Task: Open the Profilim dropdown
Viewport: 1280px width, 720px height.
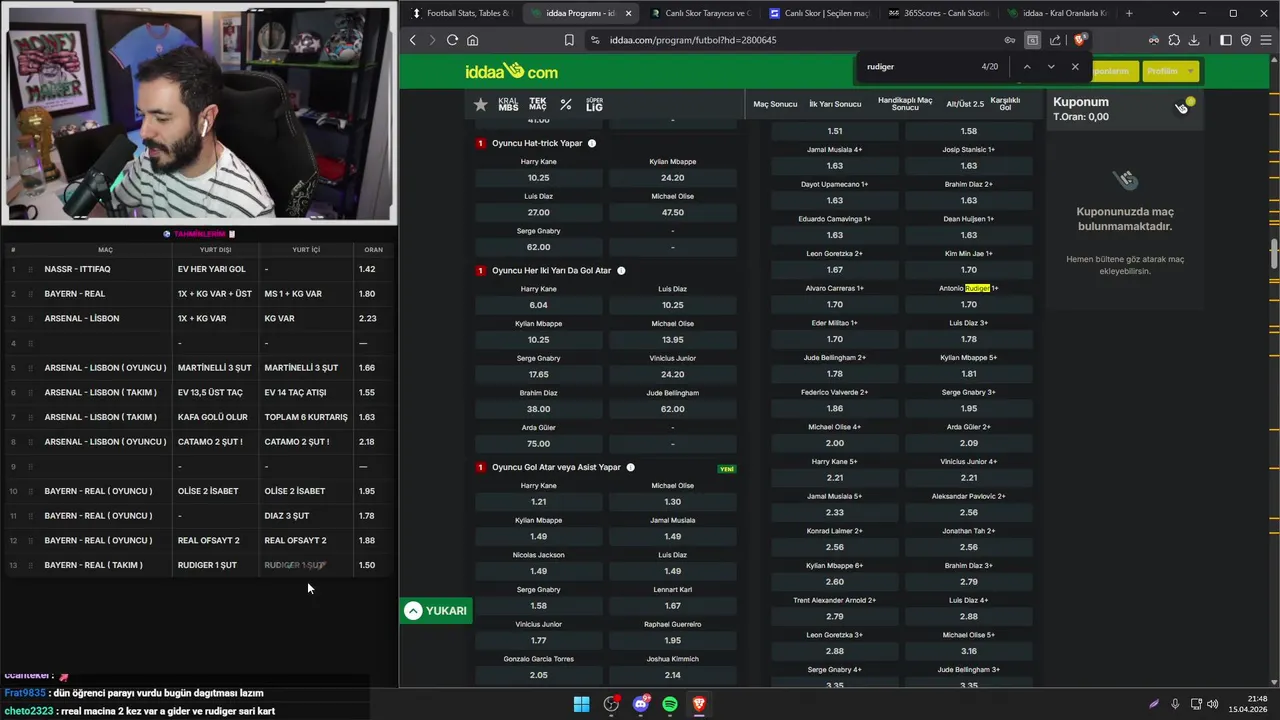Action: coord(1169,71)
